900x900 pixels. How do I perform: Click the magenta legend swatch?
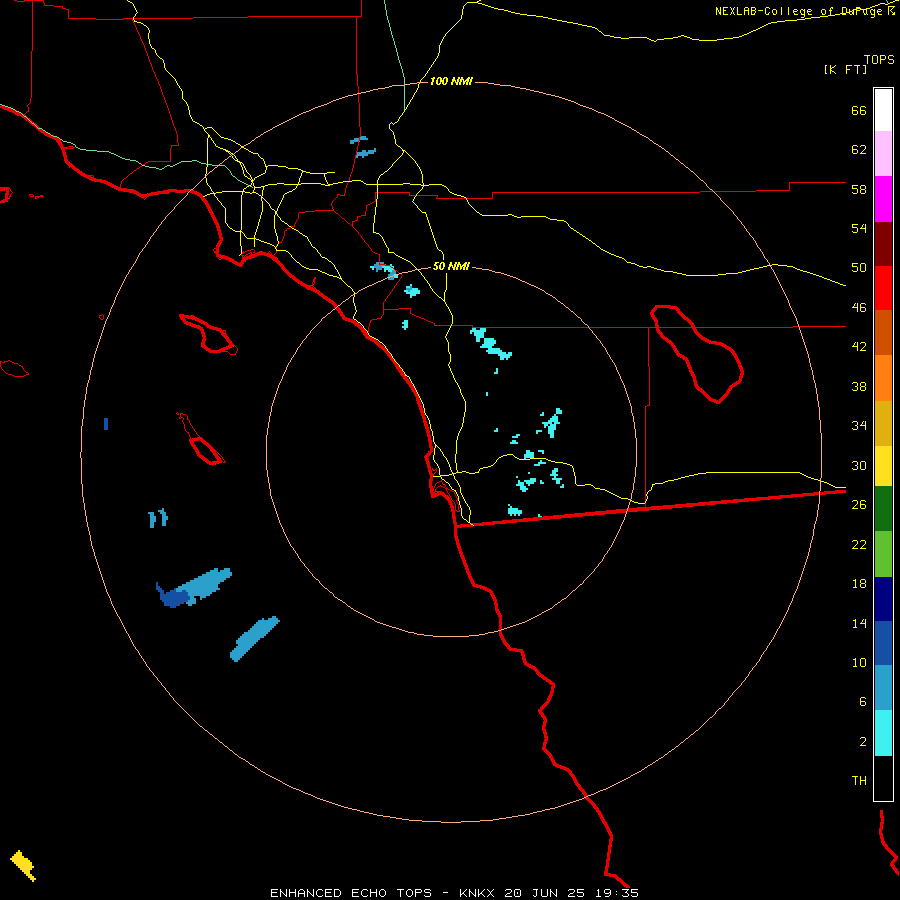coord(883,199)
